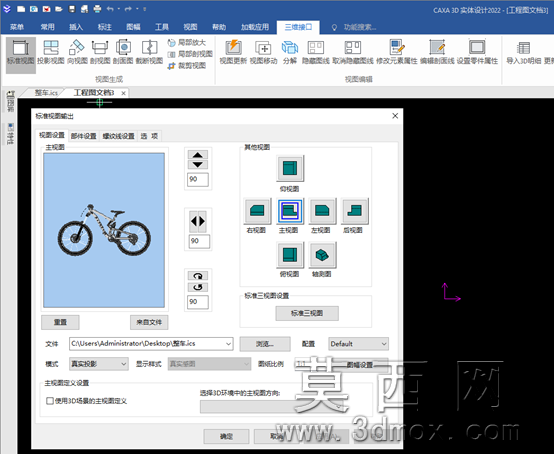
Task: Open the 文件 path dropdown arrow
Action: coord(229,344)
